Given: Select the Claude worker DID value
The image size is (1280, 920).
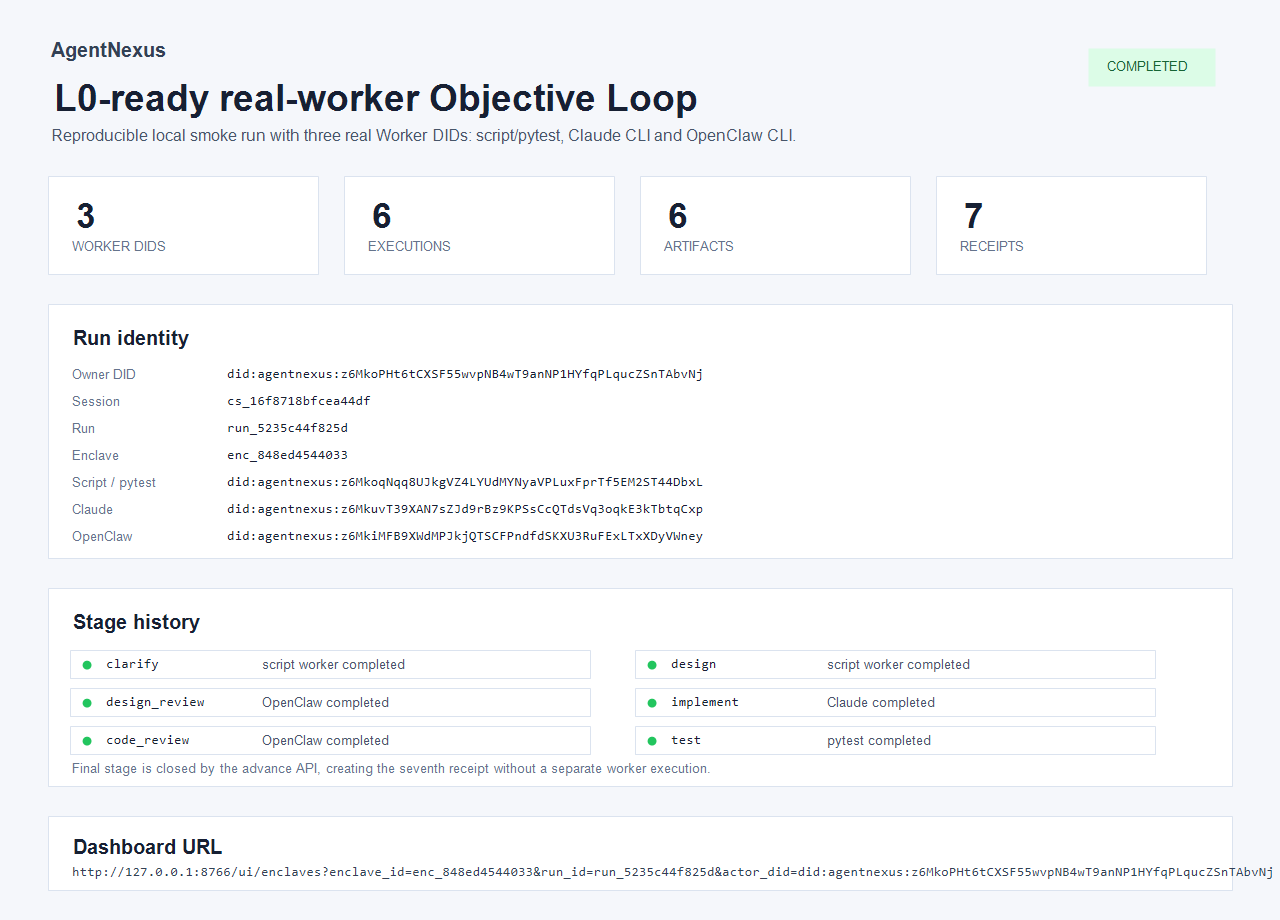Looking at the screenshot, I should [x=465, y=509].
